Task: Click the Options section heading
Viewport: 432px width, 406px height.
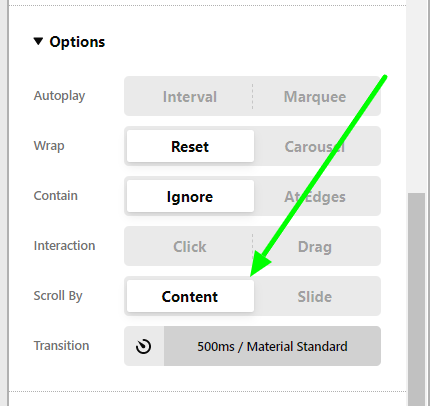Action: click(x=77, y=42)
